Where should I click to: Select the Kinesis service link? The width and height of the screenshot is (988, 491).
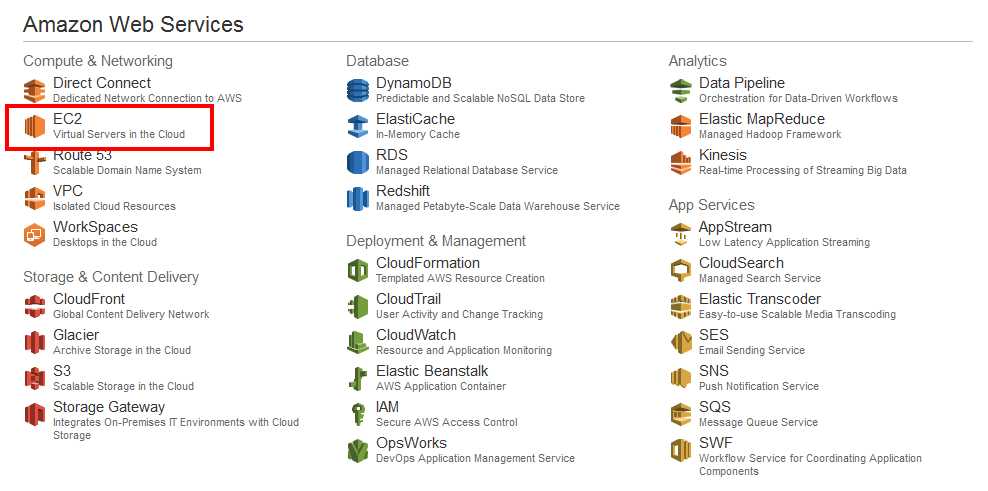(x=723, y=155)
